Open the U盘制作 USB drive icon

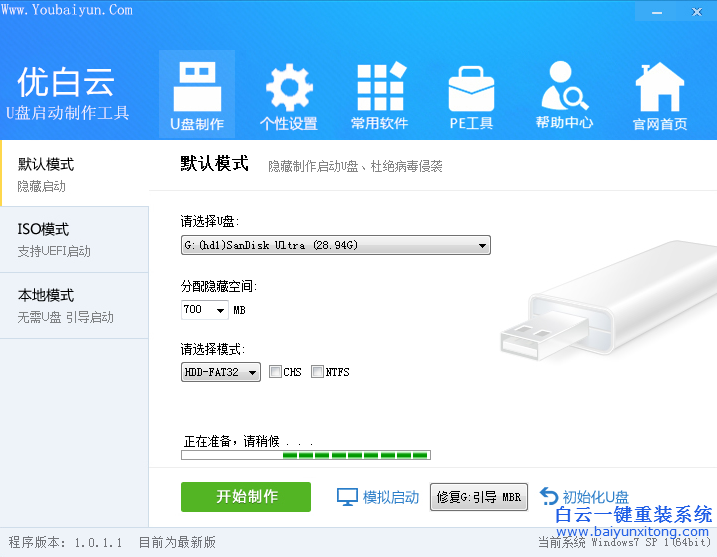(x=197, y=87)
